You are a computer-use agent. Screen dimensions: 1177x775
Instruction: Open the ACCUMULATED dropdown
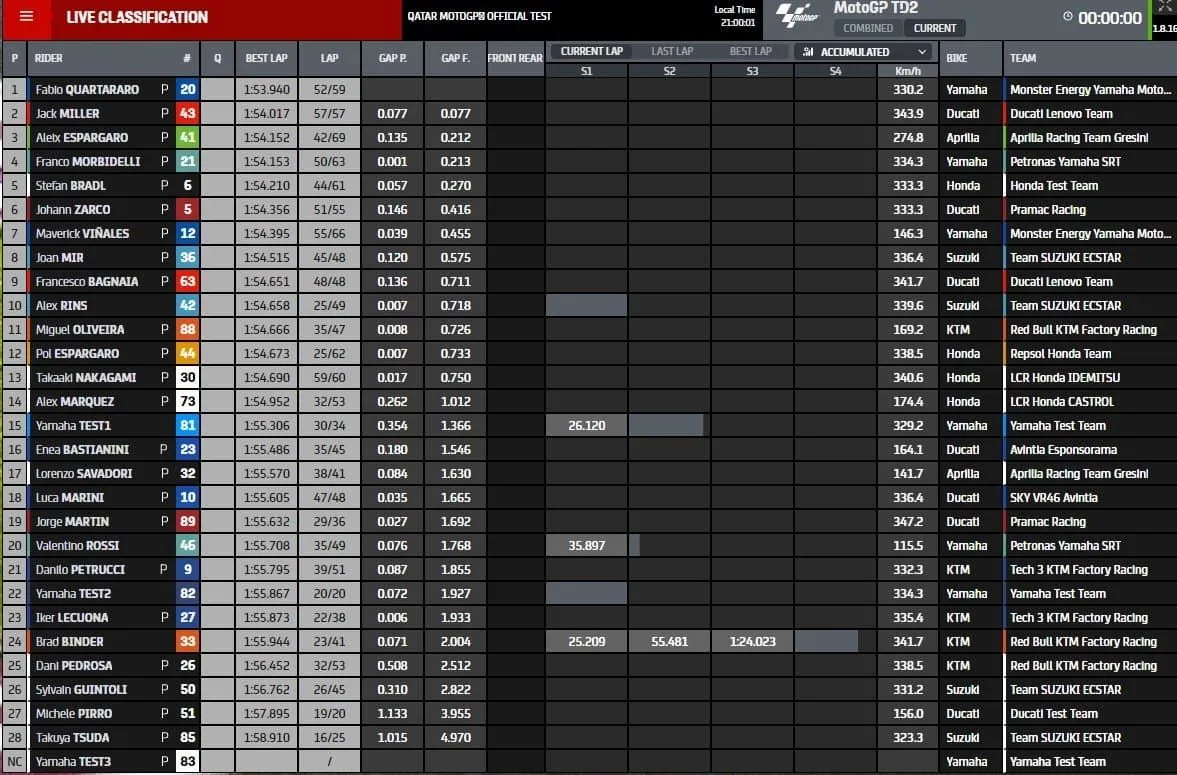pos(863,52)
